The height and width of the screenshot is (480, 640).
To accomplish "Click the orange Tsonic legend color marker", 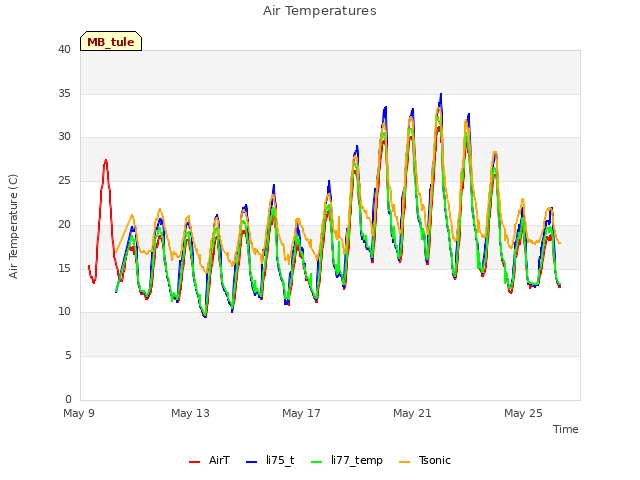I will click(404, 462).
